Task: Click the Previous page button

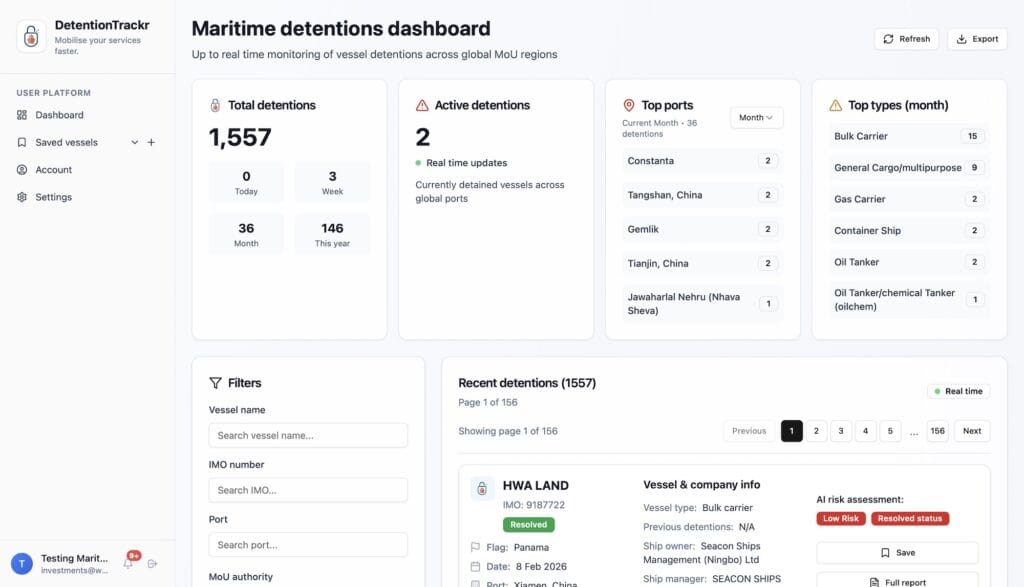Action: (749, 431)
